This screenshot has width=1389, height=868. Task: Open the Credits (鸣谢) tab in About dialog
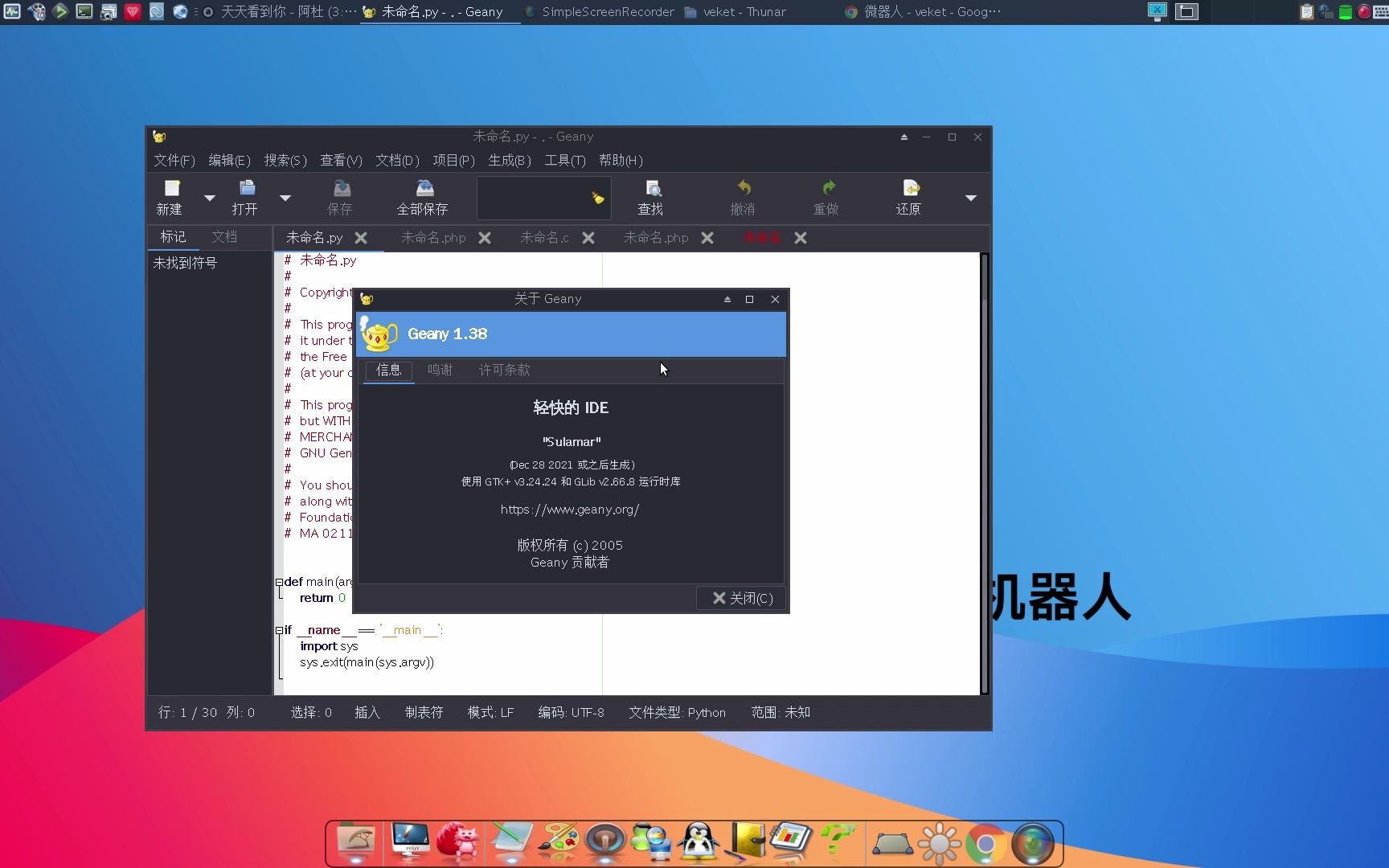click(440, 370)
